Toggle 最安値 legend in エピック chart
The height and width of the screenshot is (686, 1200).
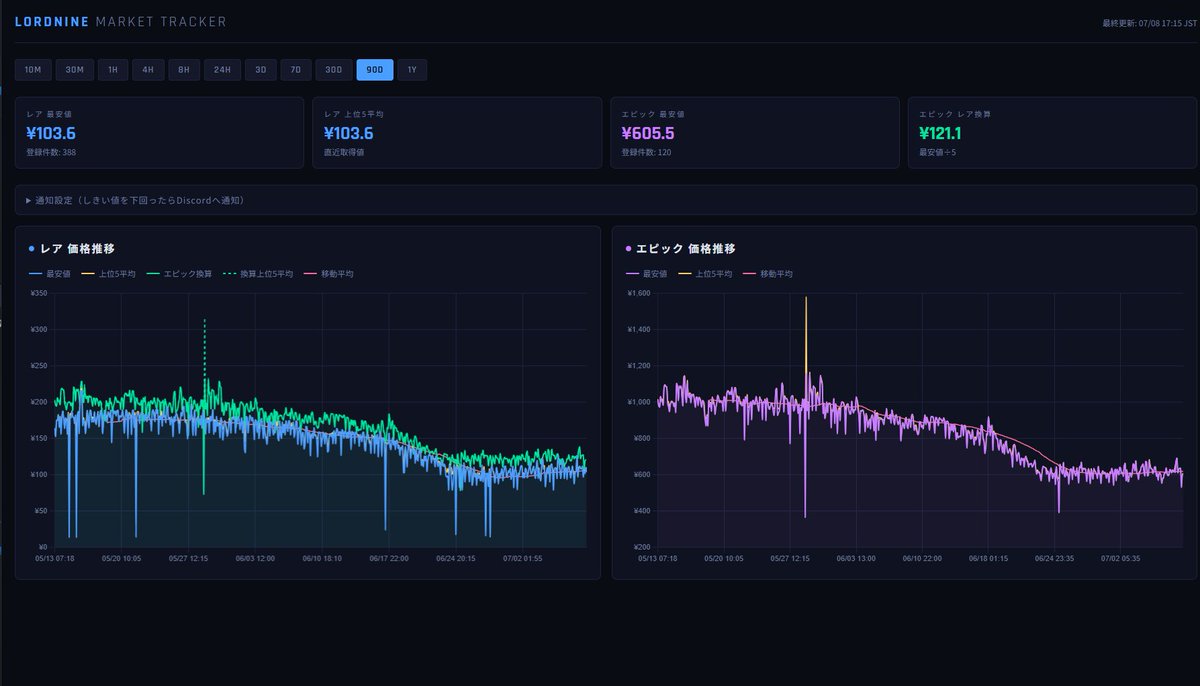pos(645,274)
